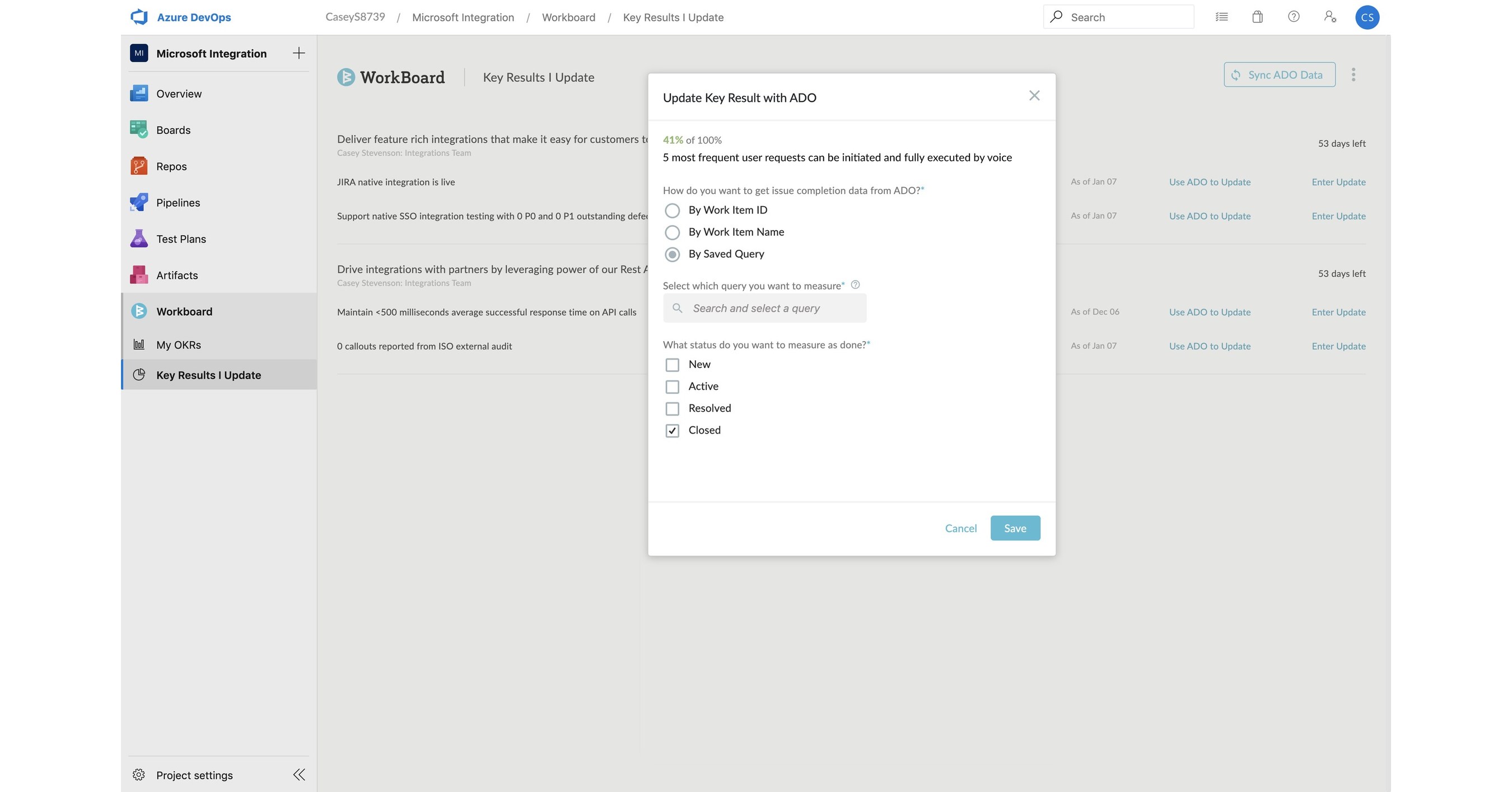Open the Pipelines section
The image size is (1512, 792).
178,202
